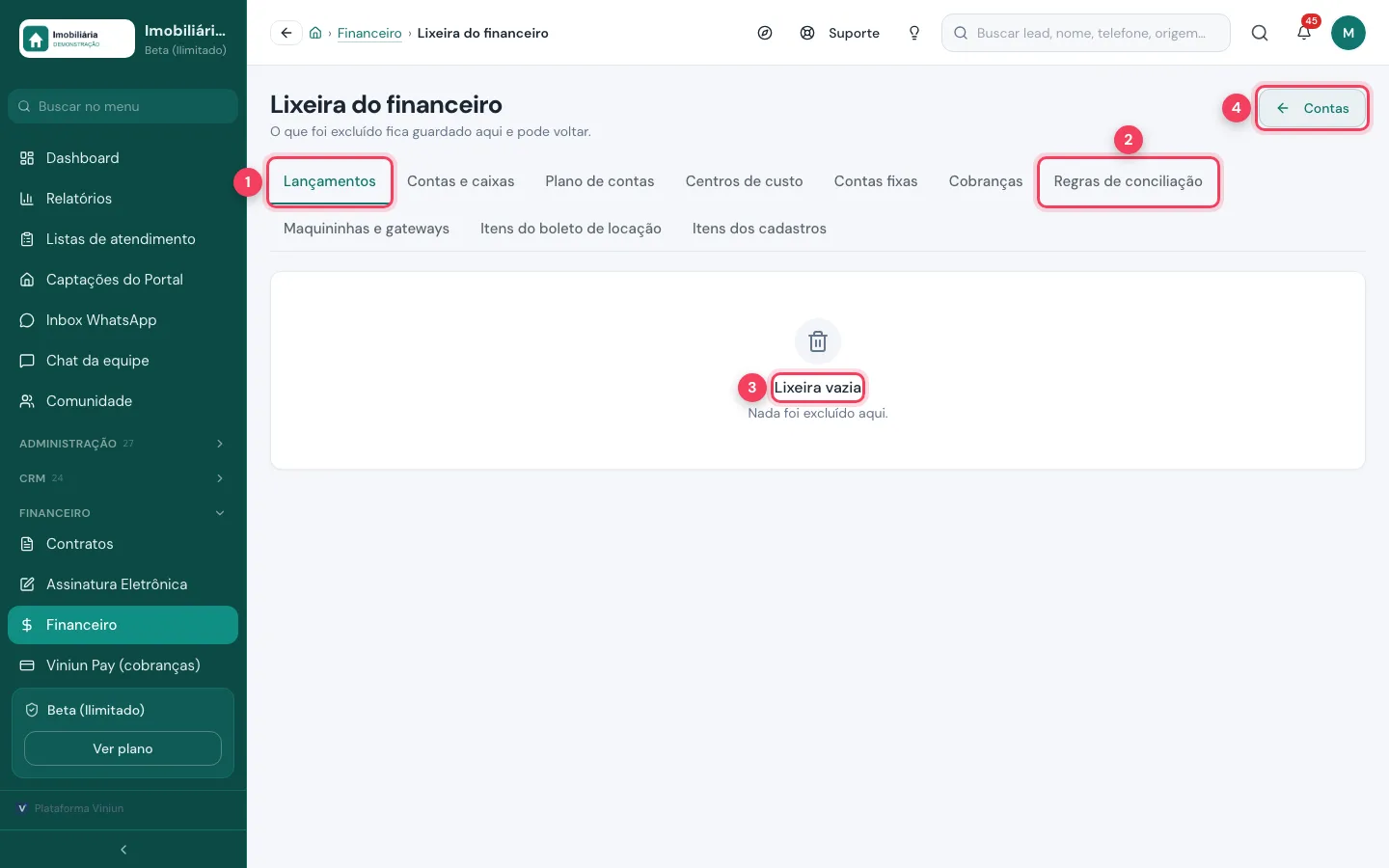Open Contratos in sidebar
The image size is (1389, 868).
click(x=123, y=544)
